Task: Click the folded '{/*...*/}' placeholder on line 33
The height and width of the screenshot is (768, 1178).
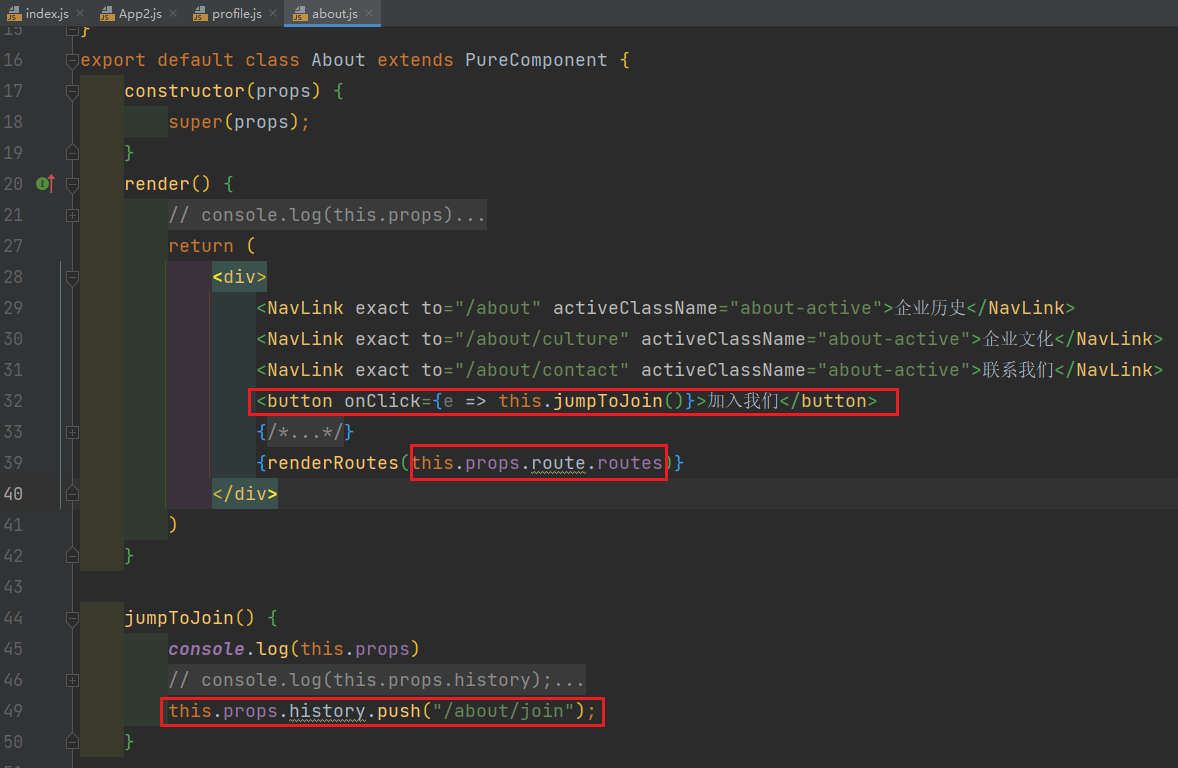Action: pos(305,432)
